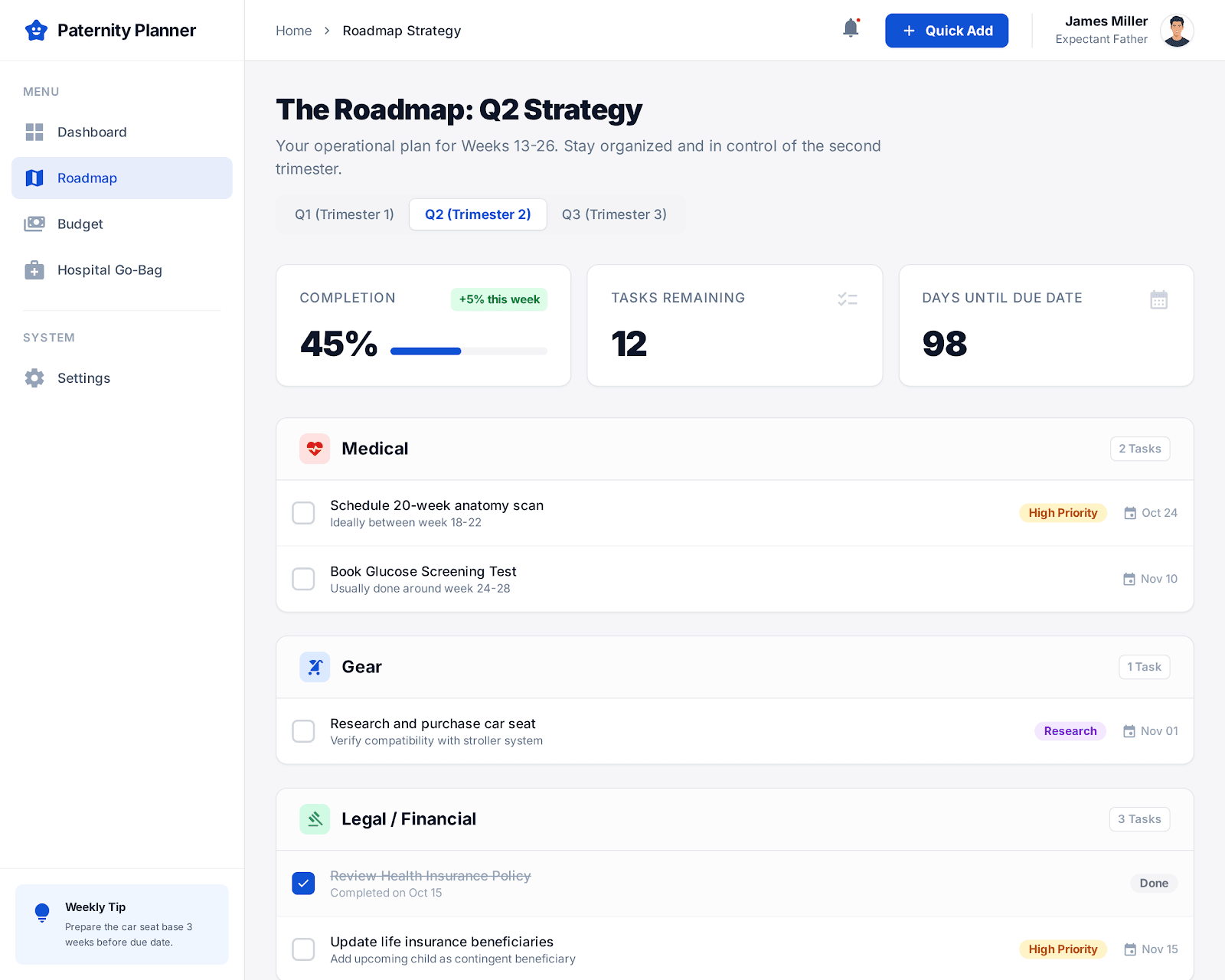
Task: Click the Medical heart icon
Action: (315, 449)
